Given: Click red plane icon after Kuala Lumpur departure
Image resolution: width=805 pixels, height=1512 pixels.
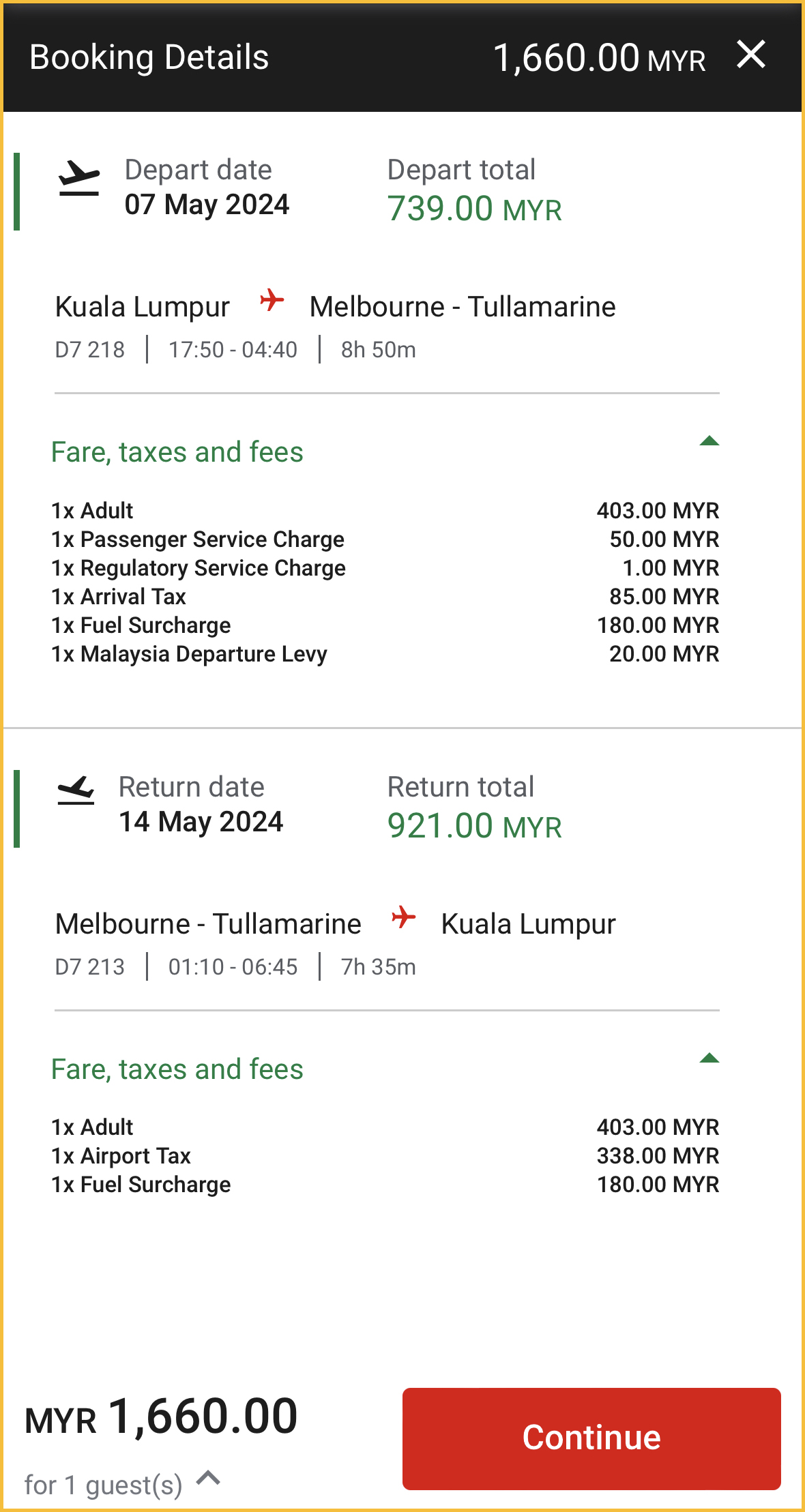Looking at the screenshot, I should (272, 300).
